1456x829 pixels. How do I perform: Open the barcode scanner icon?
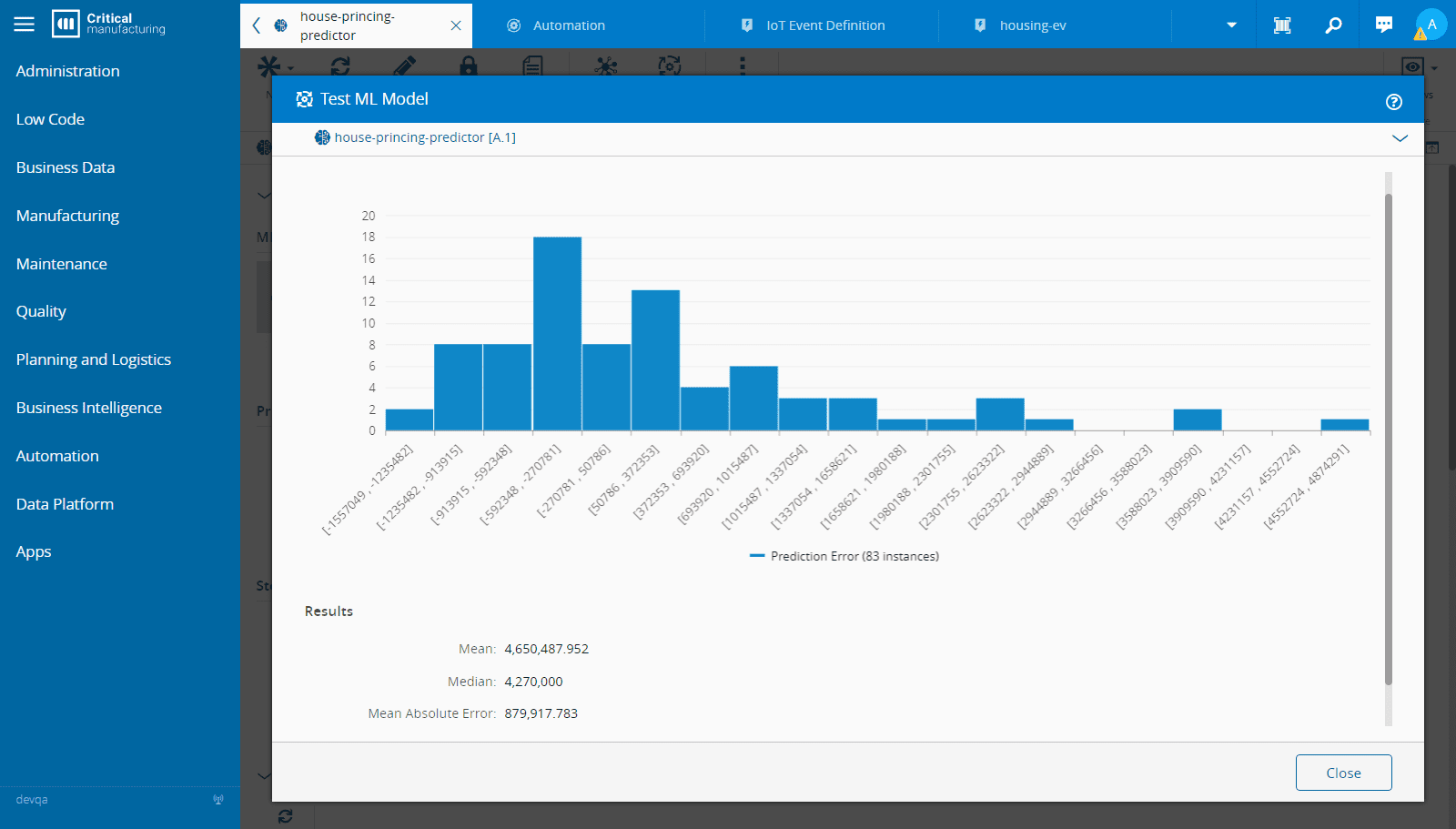(1282, 25)
